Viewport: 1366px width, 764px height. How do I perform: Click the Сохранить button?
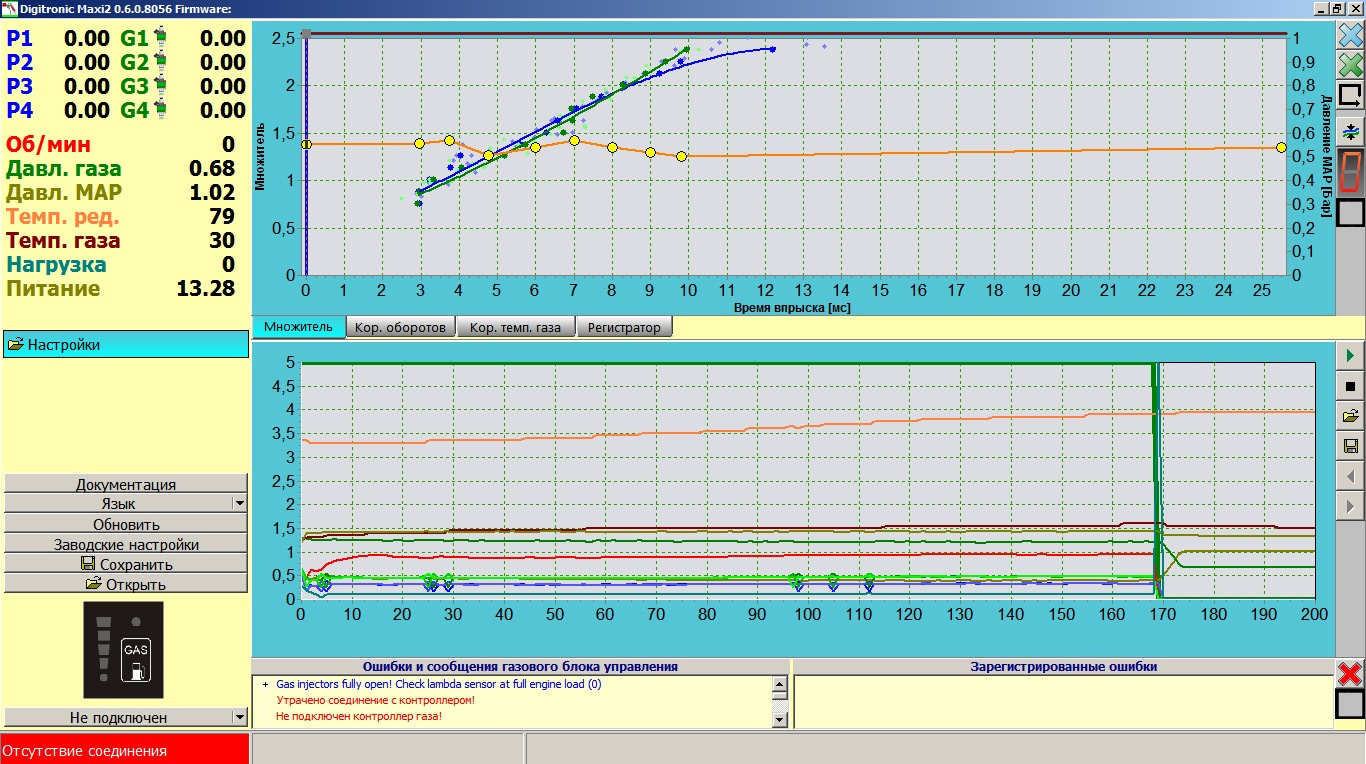click(x=126, y=564)
